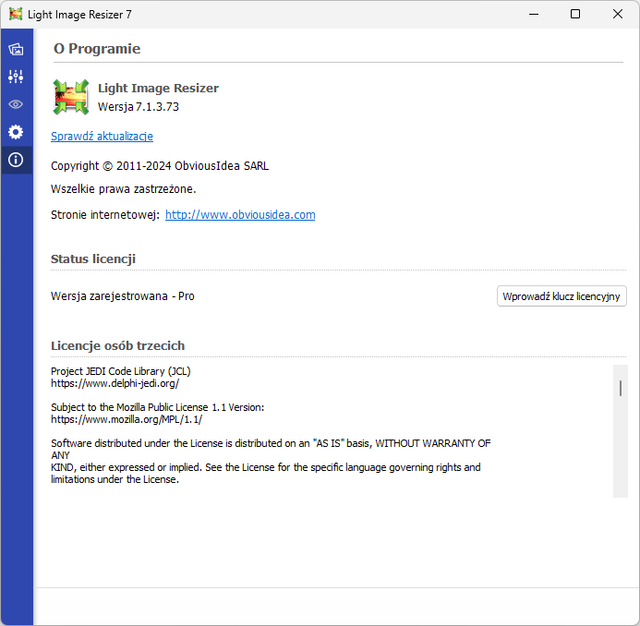Click the text Wersja zarejestrowana - Pro
The height and width of the screenshot is (626, 640).
122,296
